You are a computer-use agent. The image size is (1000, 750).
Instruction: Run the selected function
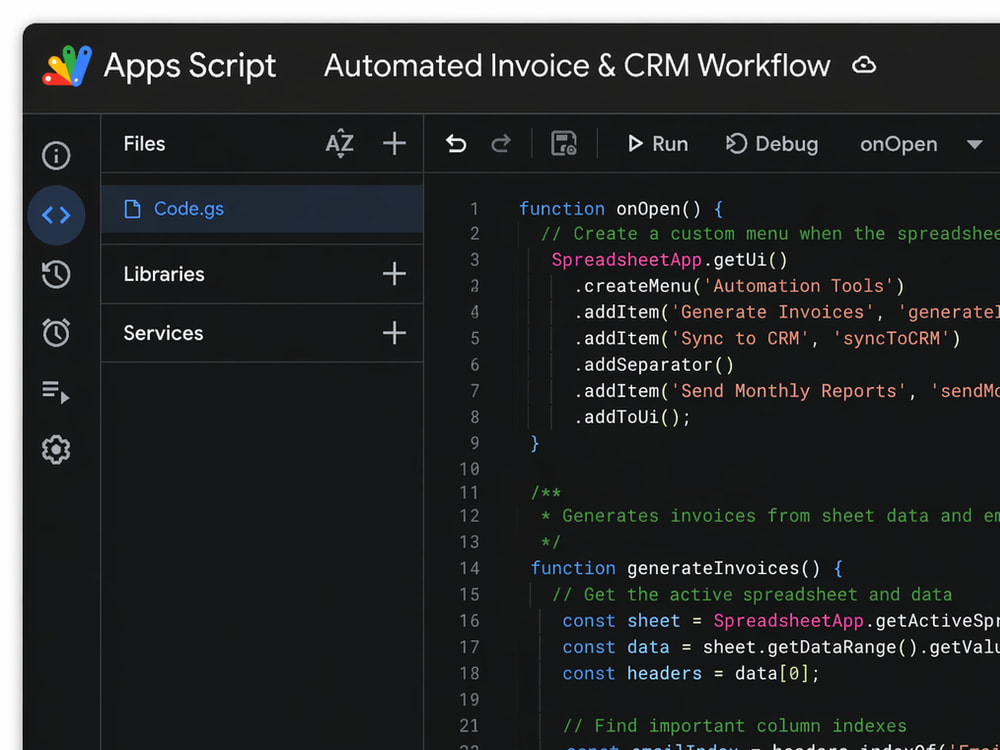(x=658, y=144)
